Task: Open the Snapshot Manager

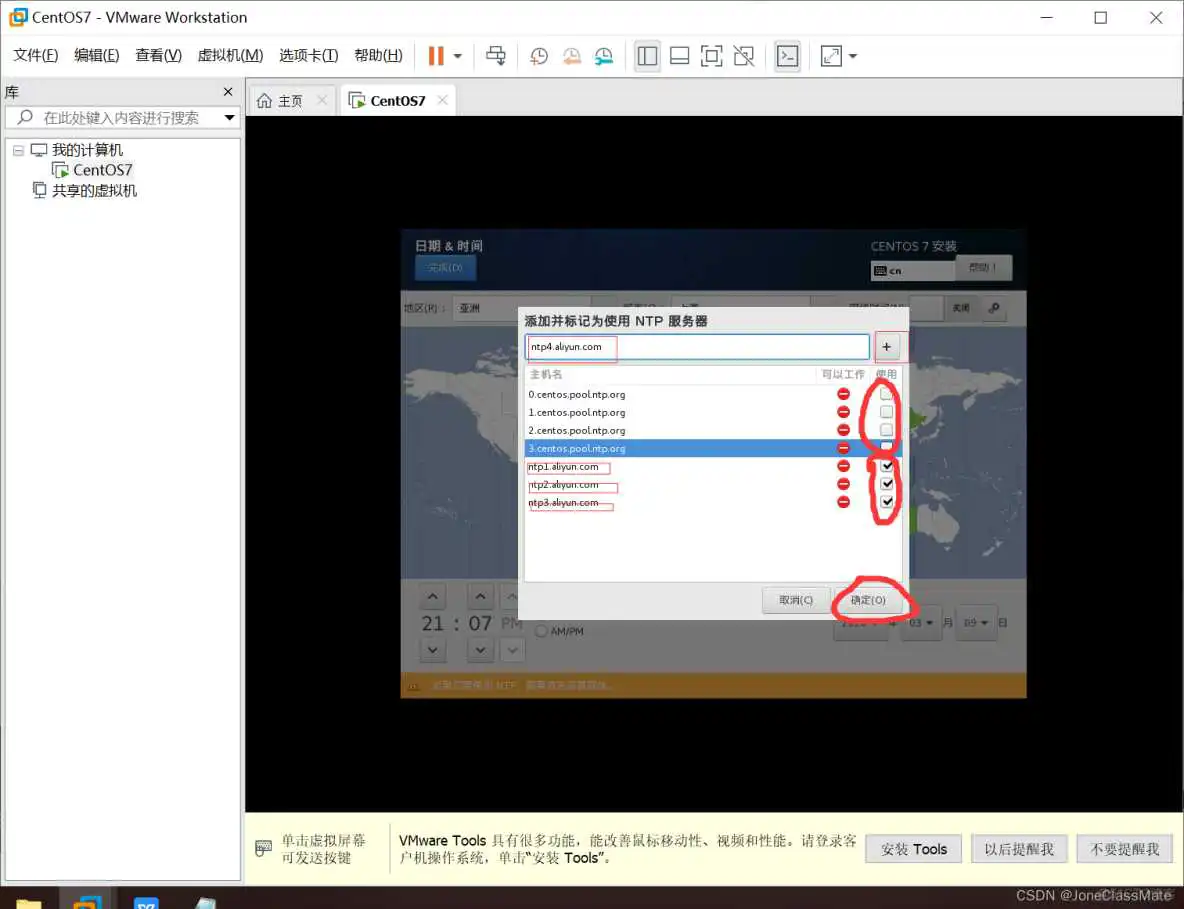Action: coord(604,57)
